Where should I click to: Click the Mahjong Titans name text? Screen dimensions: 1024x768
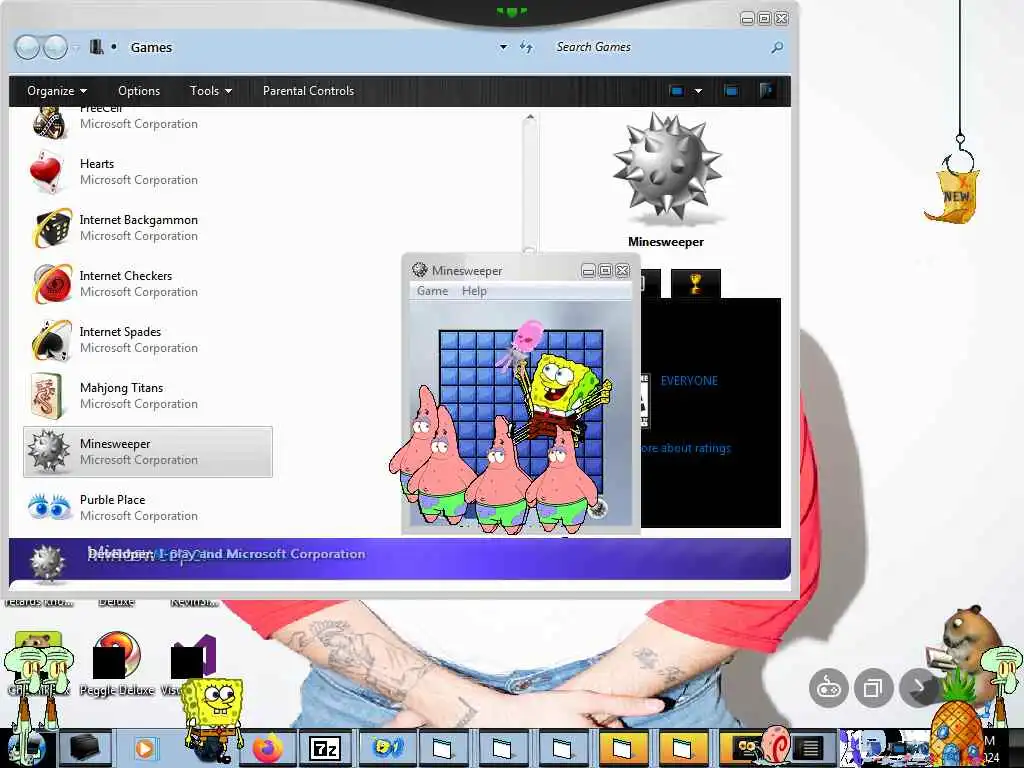click(x=121, y=388)
